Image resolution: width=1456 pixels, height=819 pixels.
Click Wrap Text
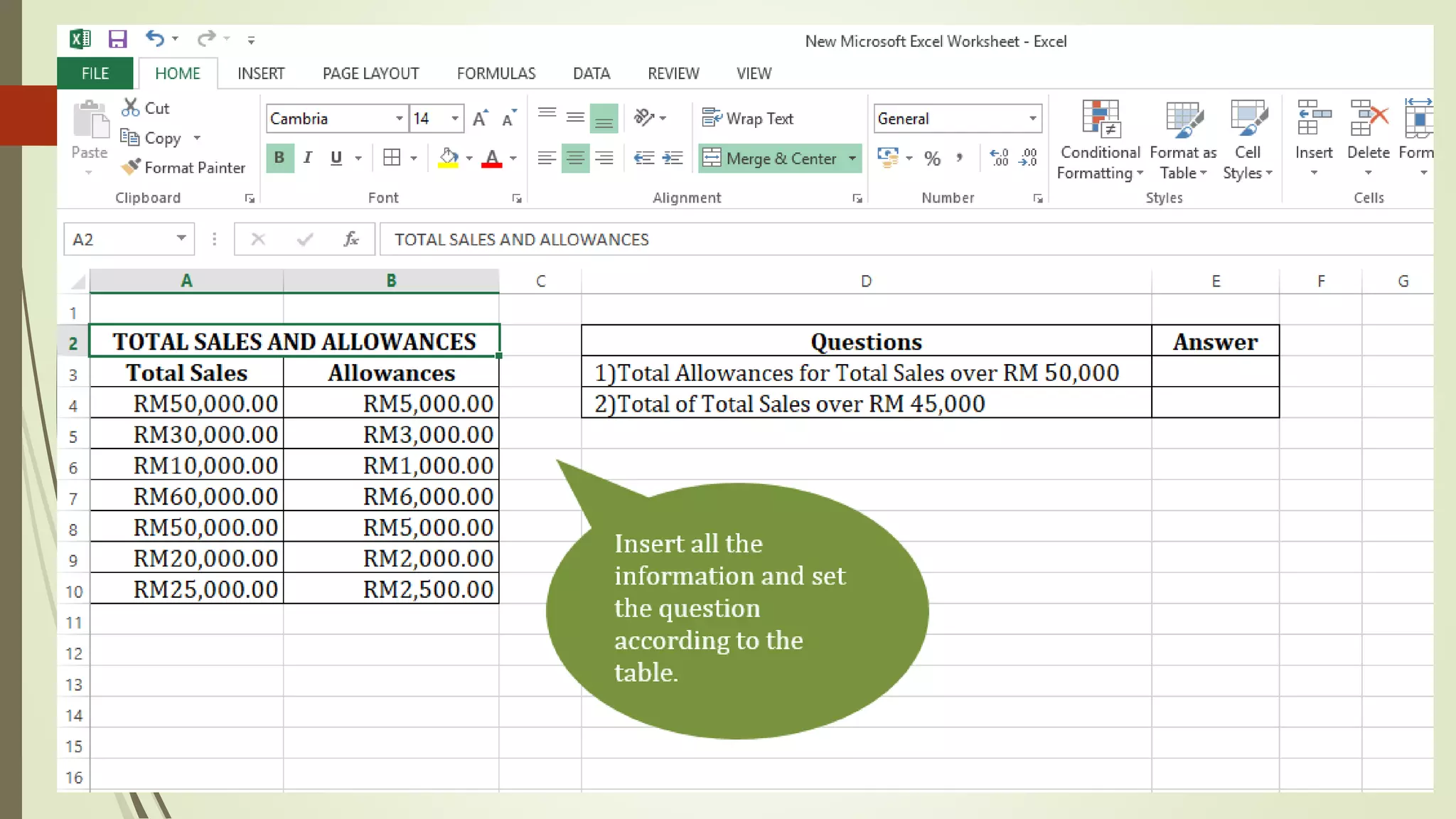pyautogui.click(x=747, y=118)
